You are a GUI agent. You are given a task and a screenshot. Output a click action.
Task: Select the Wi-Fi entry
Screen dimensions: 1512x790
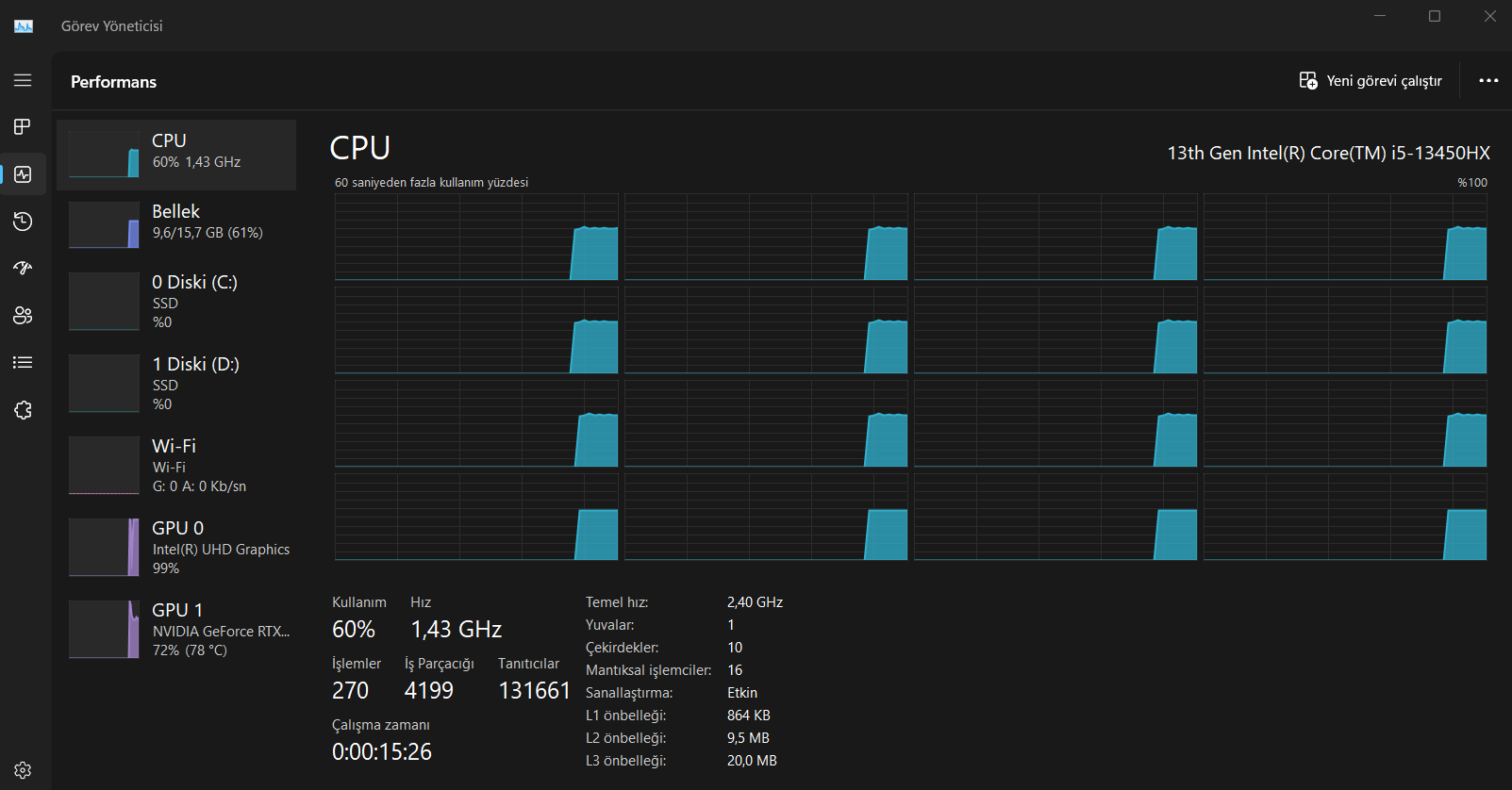click(x=176, y=466)
